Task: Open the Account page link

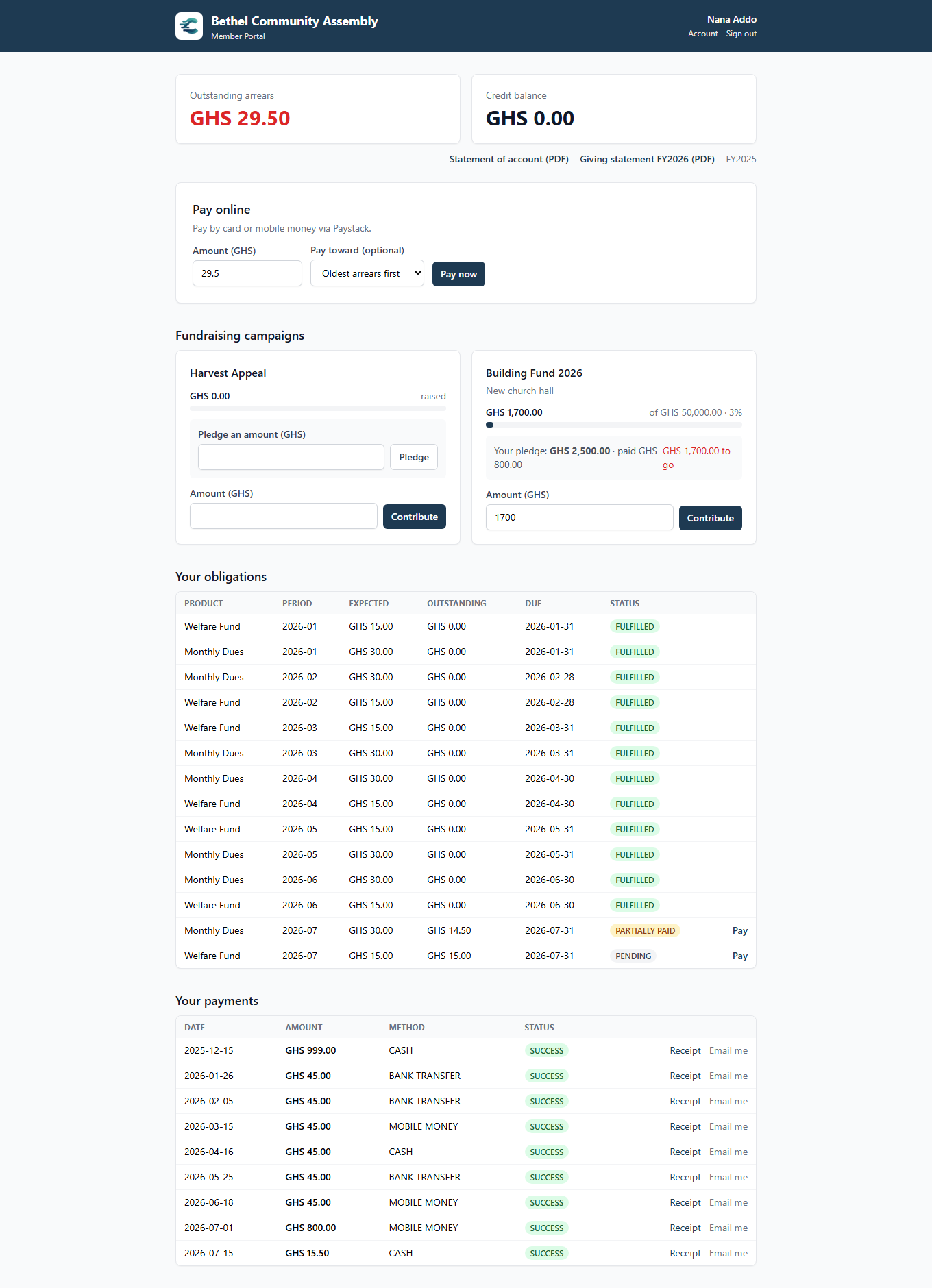Action: [x=703, y=34]
